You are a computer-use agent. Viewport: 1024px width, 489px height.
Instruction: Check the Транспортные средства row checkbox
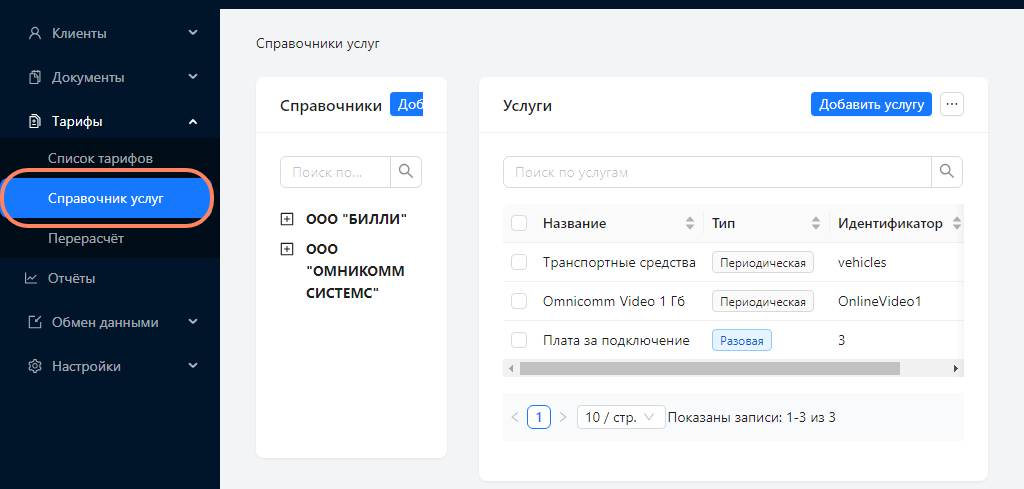click(x=519, y=262)
